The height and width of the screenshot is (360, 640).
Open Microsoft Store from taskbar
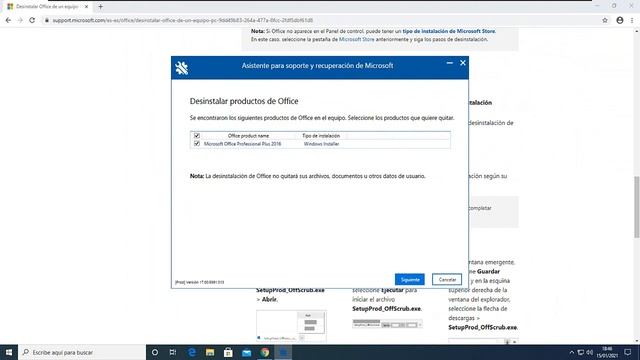pyautogui.click(x=228, y=352)
